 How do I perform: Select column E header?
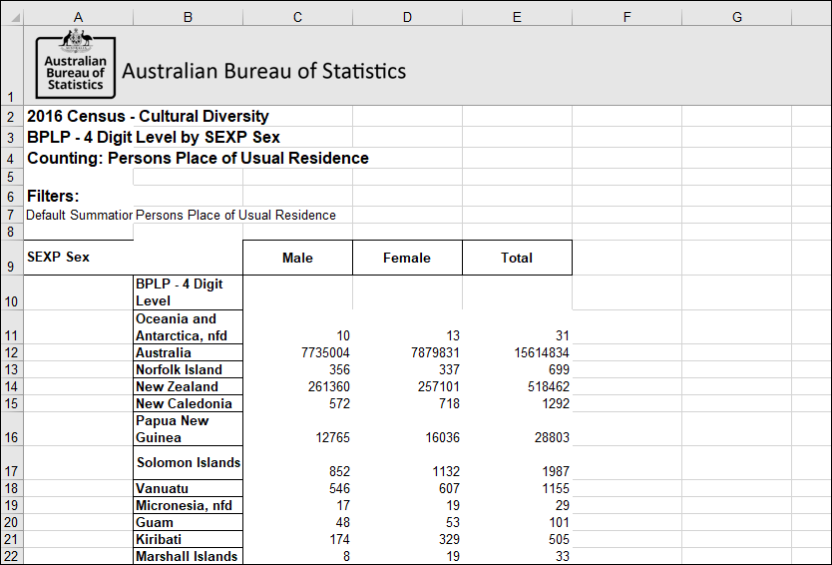(517, 17)
